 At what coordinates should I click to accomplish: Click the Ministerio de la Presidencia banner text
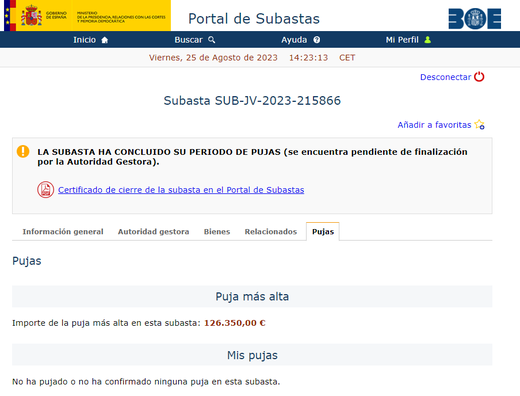121,17
